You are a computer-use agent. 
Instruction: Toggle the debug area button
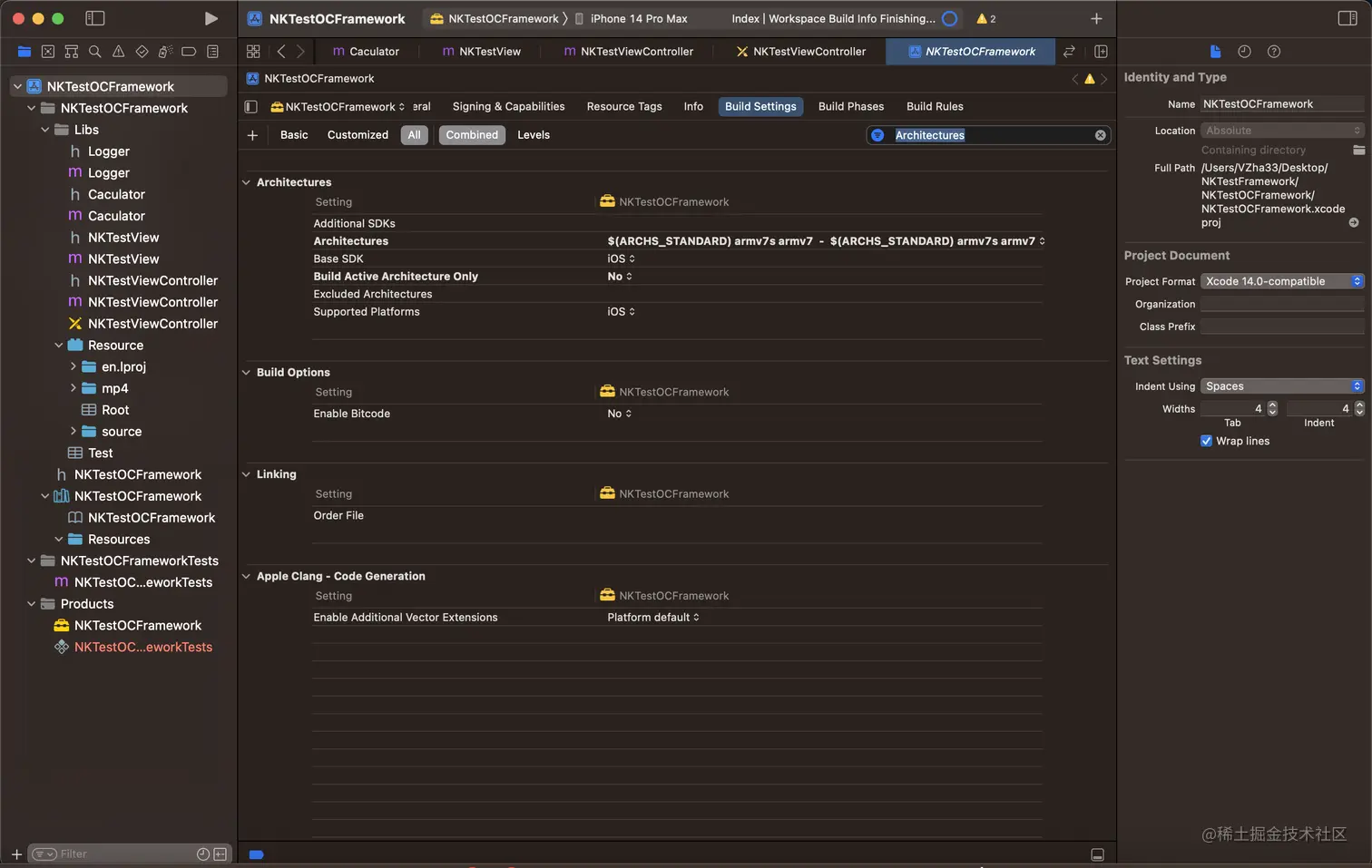(1097, 854)
